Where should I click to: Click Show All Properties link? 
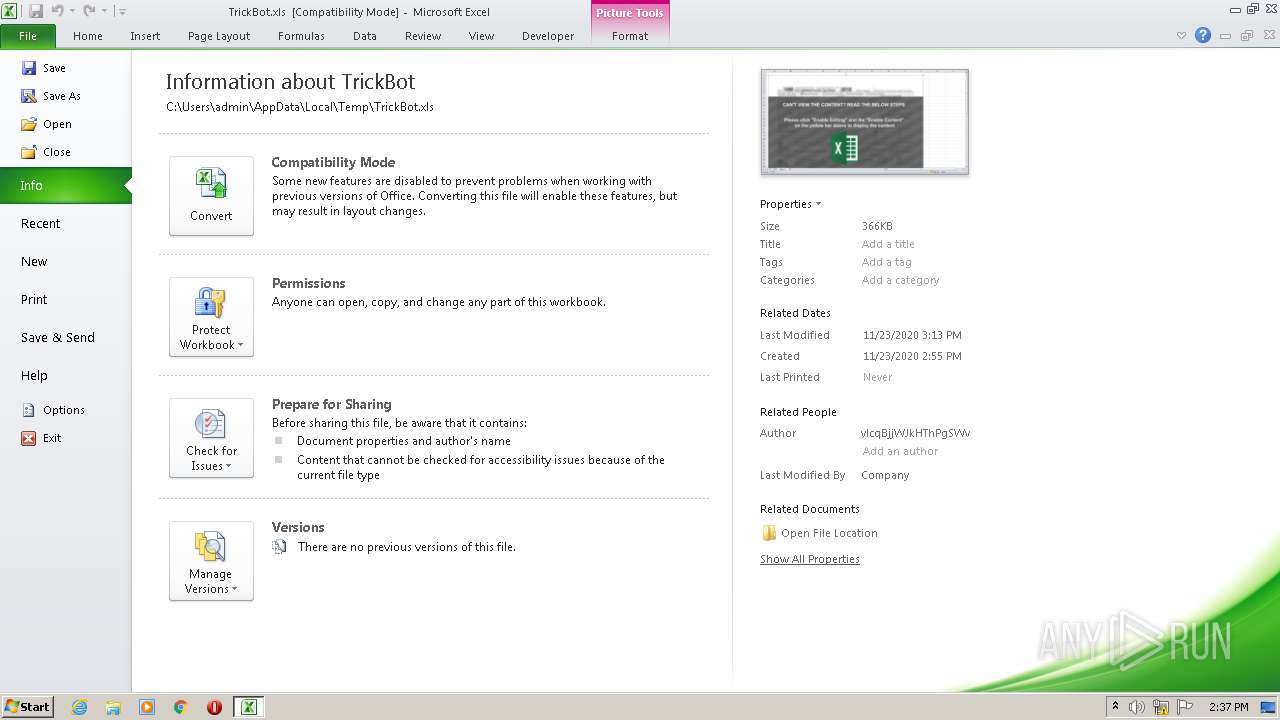[x=810, y=559]
